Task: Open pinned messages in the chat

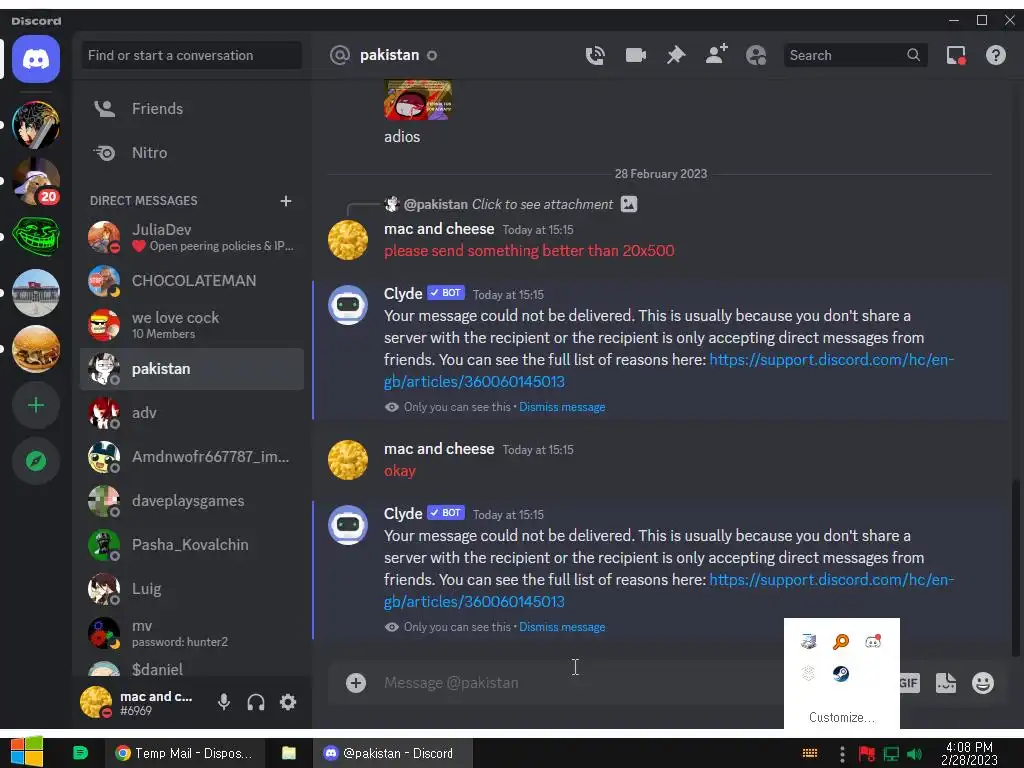Action: coord(676,56)
